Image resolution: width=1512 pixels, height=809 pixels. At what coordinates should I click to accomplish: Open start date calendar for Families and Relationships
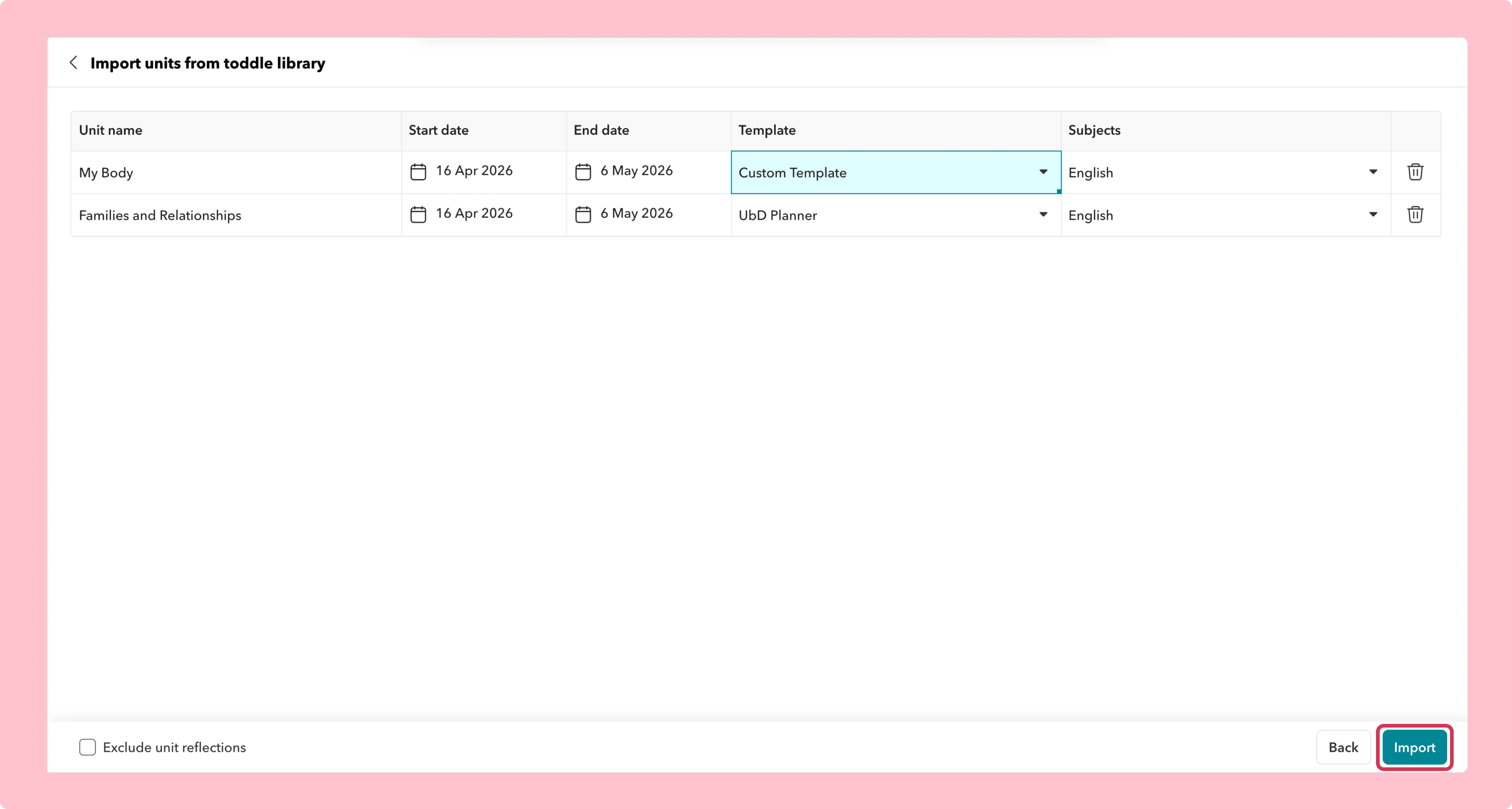click(418, 215)
